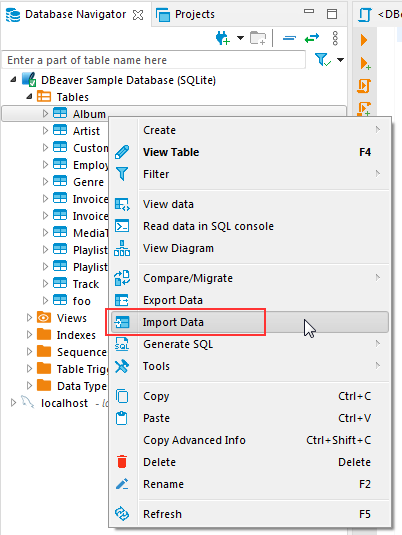Image resolution: width=402 pixels, height=535 pixels.
Task: Select the Indexes folder
Action: pyautogui.click(x=76, y=335)
